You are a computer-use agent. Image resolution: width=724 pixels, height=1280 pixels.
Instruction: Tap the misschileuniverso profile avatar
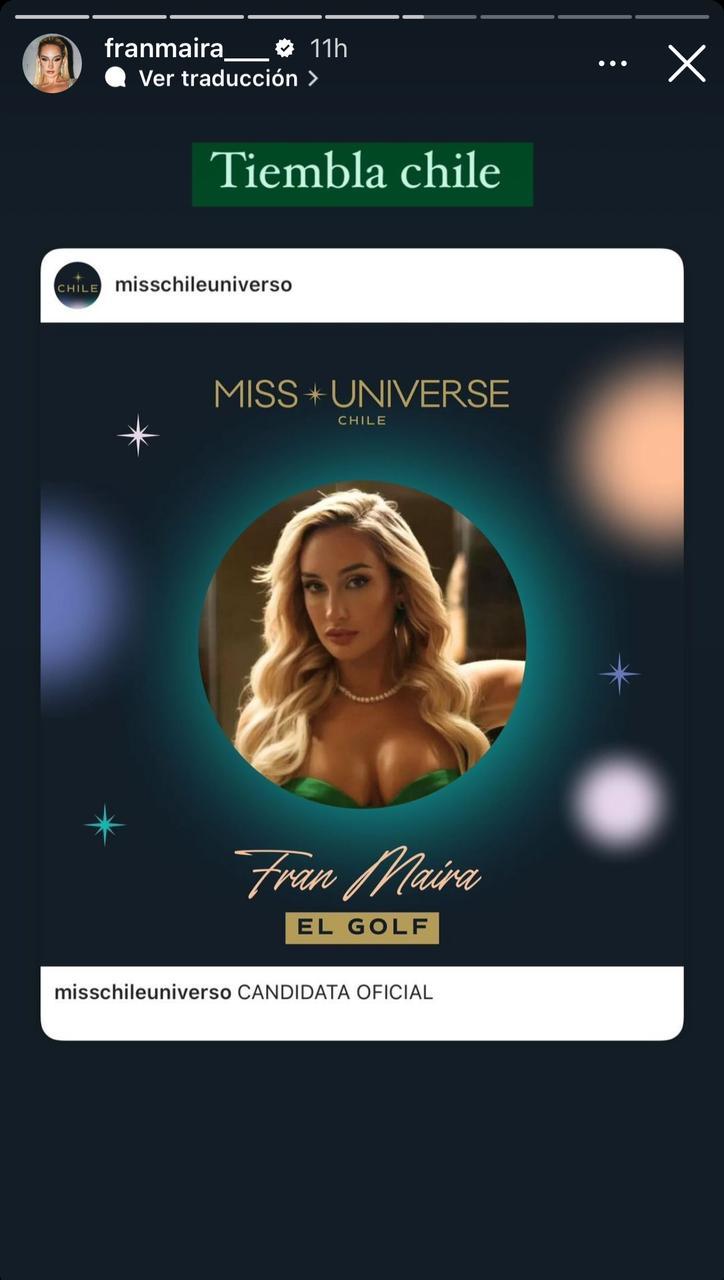(x=78, y=284)
